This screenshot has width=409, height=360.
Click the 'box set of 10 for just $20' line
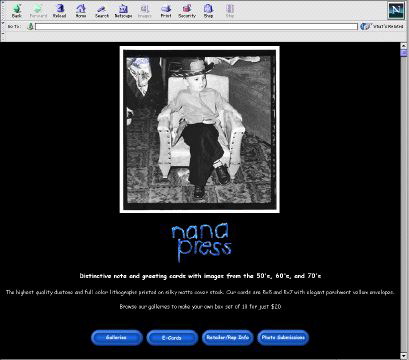pos(200,306)
